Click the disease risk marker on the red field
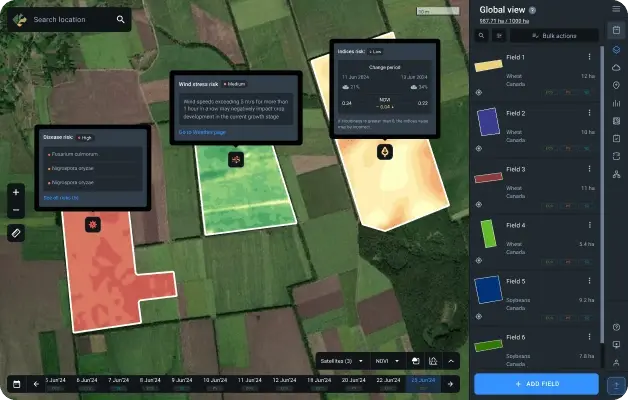628x400 pixels. point(93,224)
